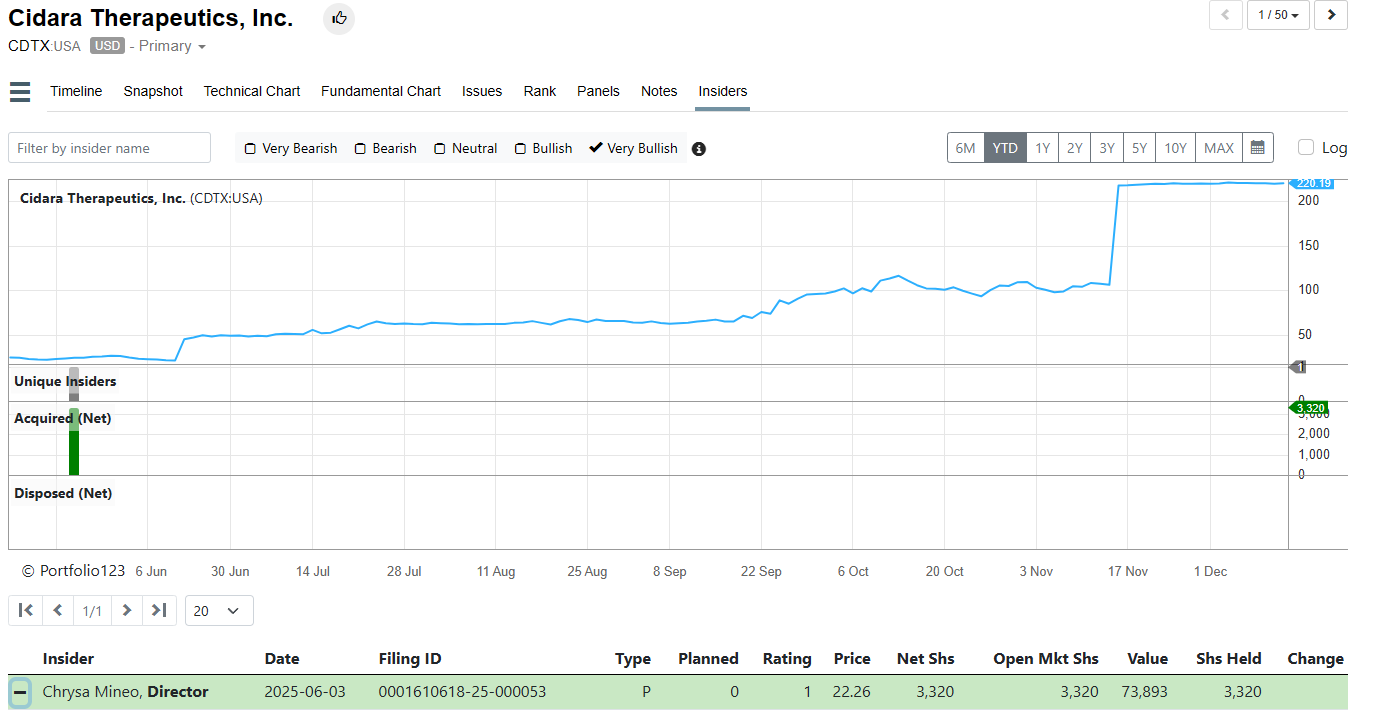Viewport: 1392px width, 713px height.
Task: Jump to last page of table
Action: click(159, 610)
